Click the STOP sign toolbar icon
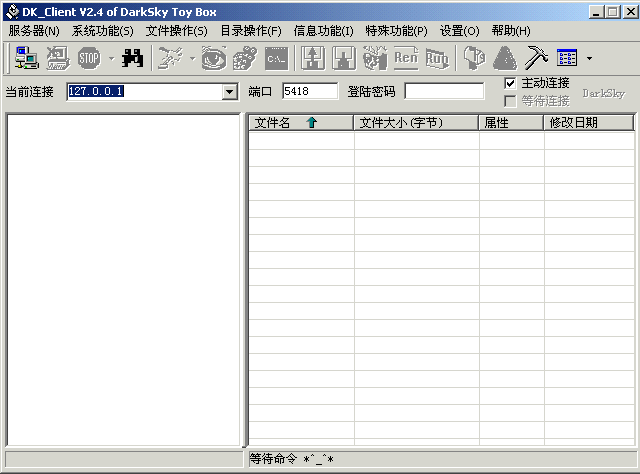The image size is (640, 474). [x=89, y=58]
